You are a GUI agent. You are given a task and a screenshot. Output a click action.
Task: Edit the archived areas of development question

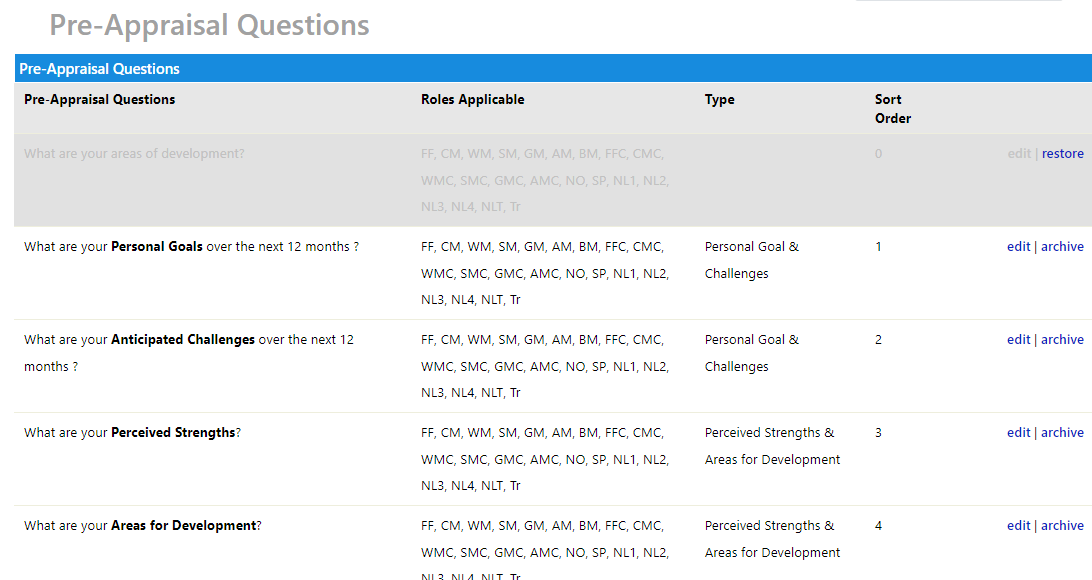click(1019, 154)
